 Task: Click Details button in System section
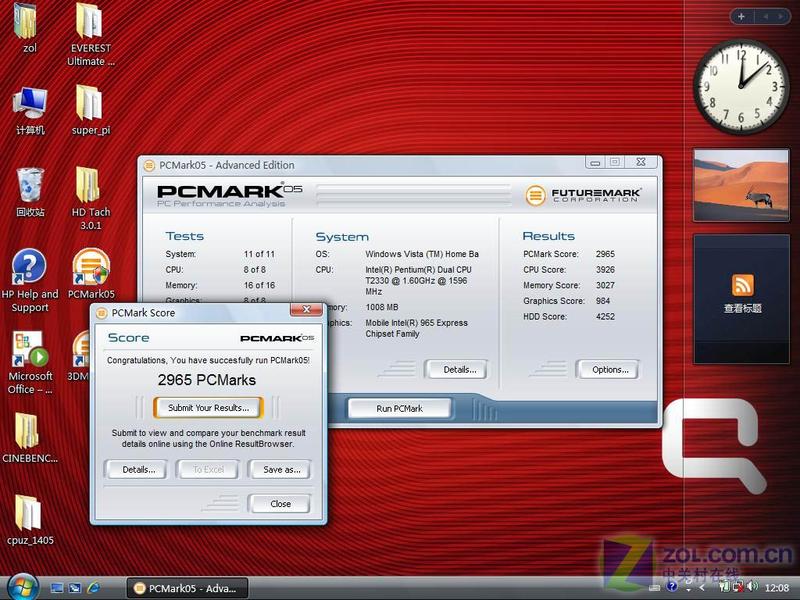pyautogui.click(x=456, y=369)
